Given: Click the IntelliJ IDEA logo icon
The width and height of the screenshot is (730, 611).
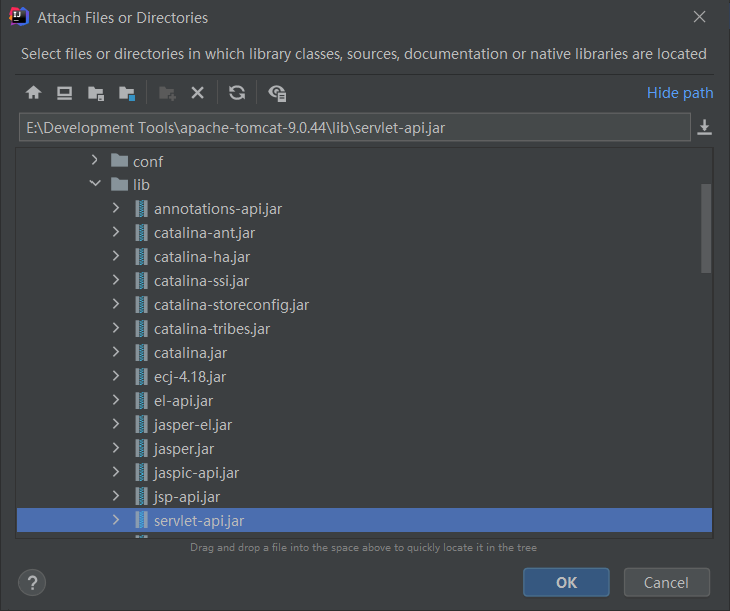Looking at the screenshot, I should click(19, 17).
